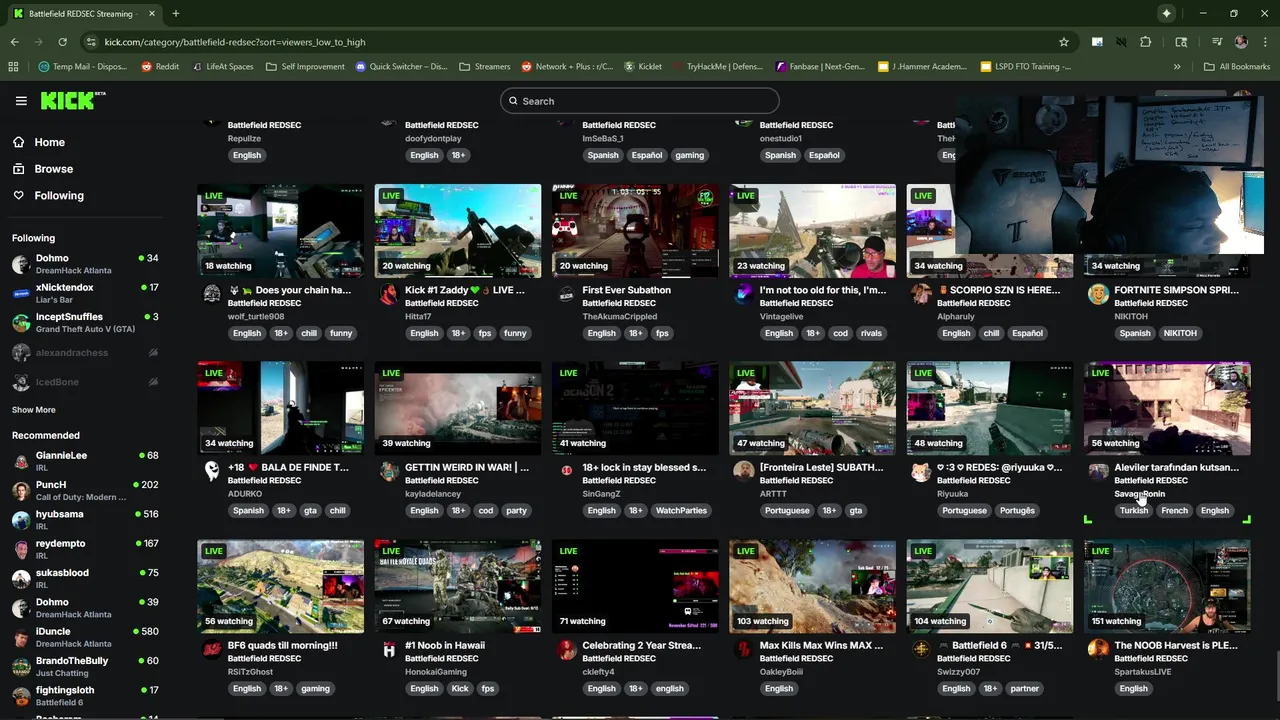Open Max Kills Max Wins stream title

(821, 645)
